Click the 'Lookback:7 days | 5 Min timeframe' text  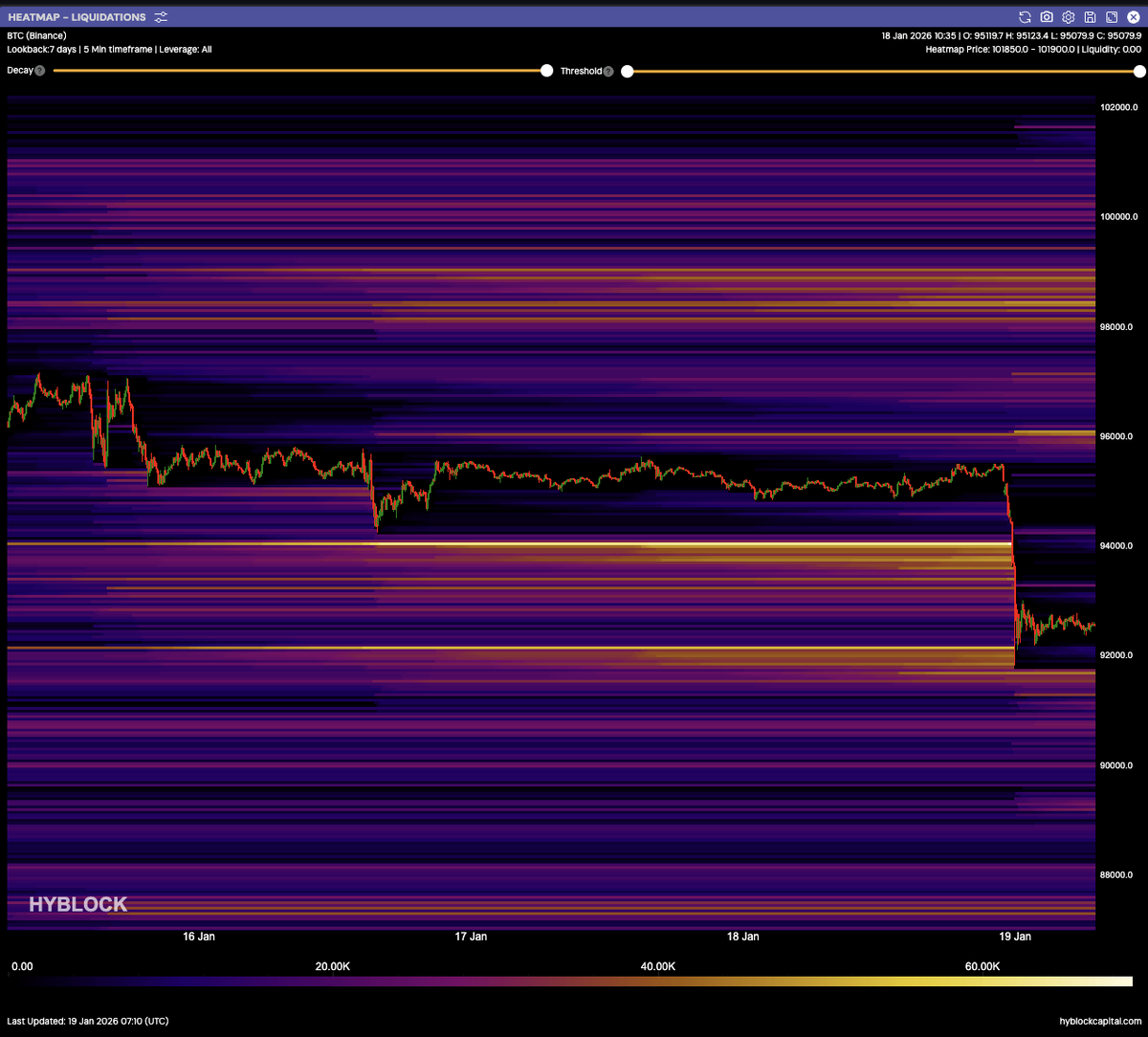(x=79, y=49)
